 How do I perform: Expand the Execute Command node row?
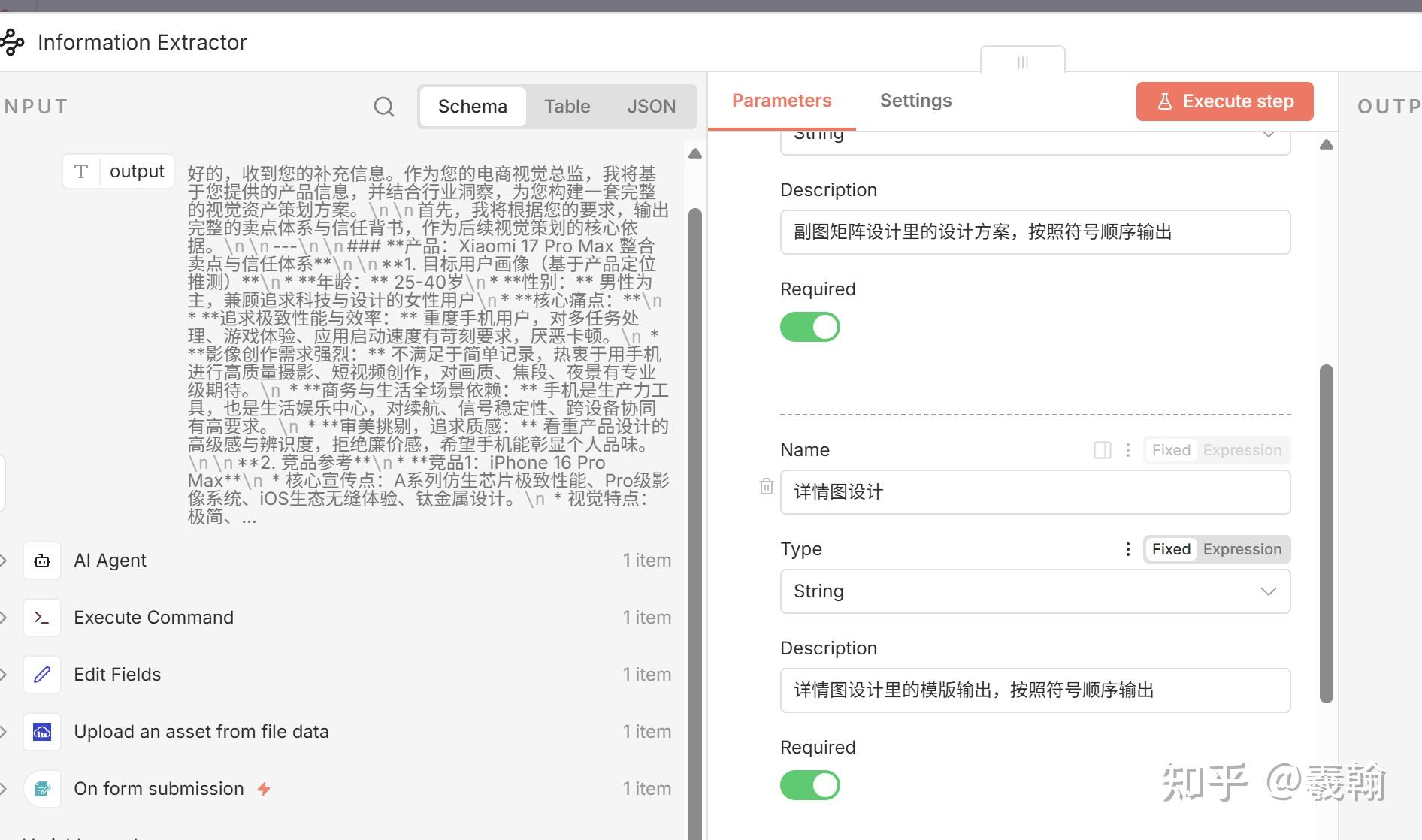coord(4,618)
